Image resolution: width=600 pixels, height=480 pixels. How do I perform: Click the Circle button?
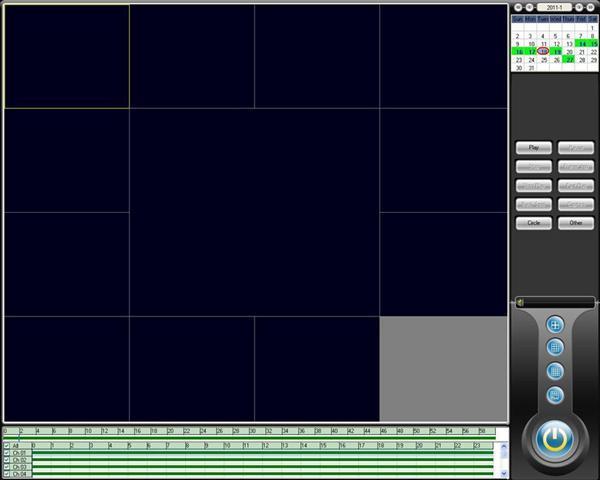coord(534,223)
